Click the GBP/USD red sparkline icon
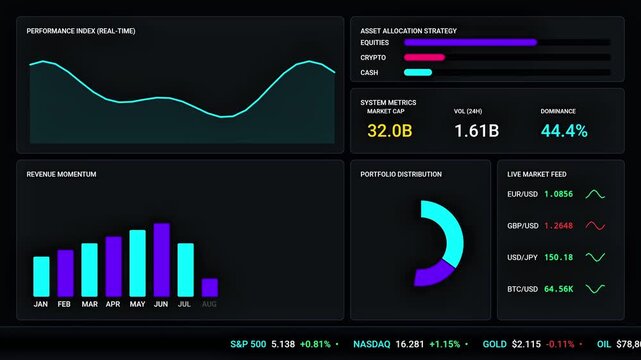The height and width of the screenshot is (360, 641). tap(595, 226)
